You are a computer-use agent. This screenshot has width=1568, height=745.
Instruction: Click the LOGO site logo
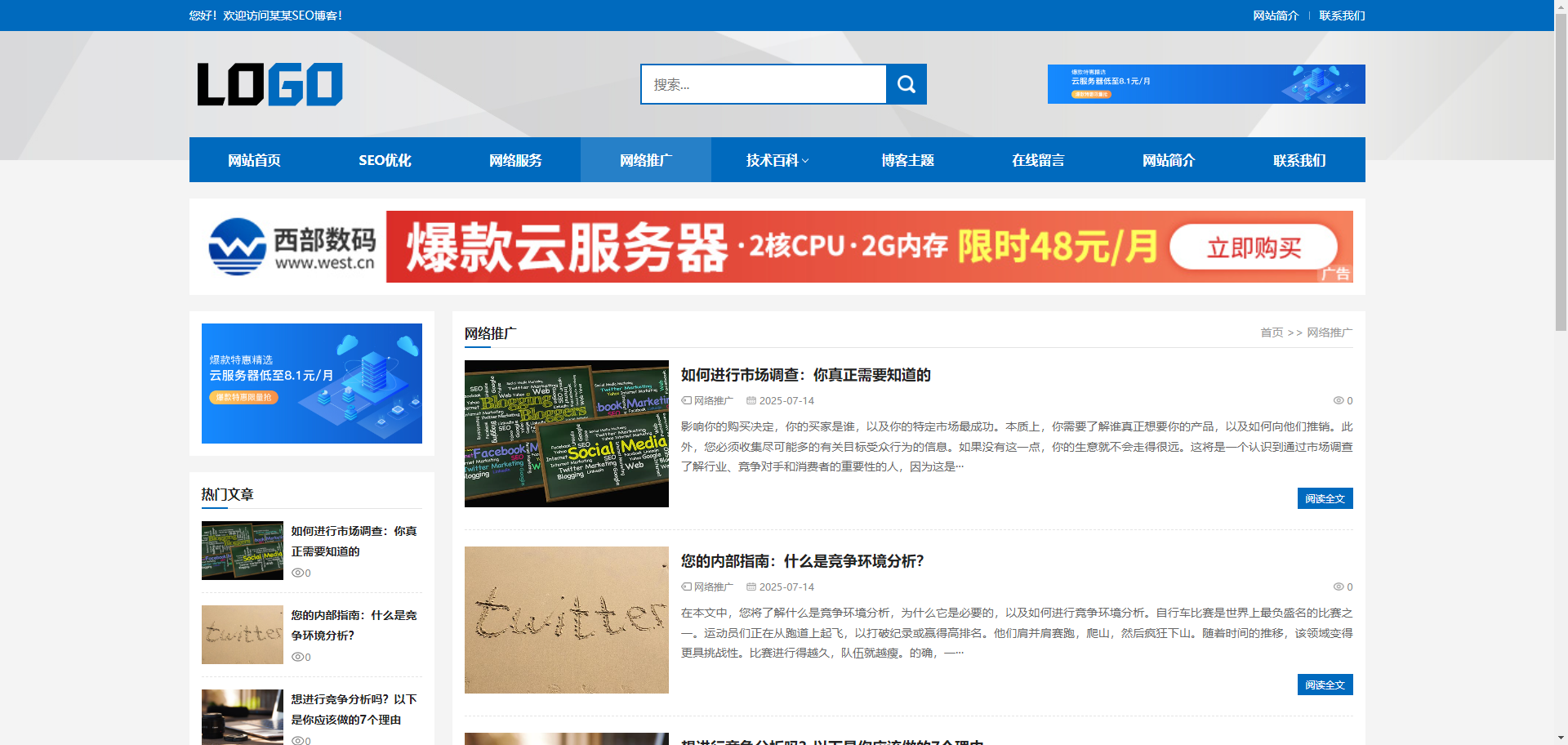[x=270, y=84]
